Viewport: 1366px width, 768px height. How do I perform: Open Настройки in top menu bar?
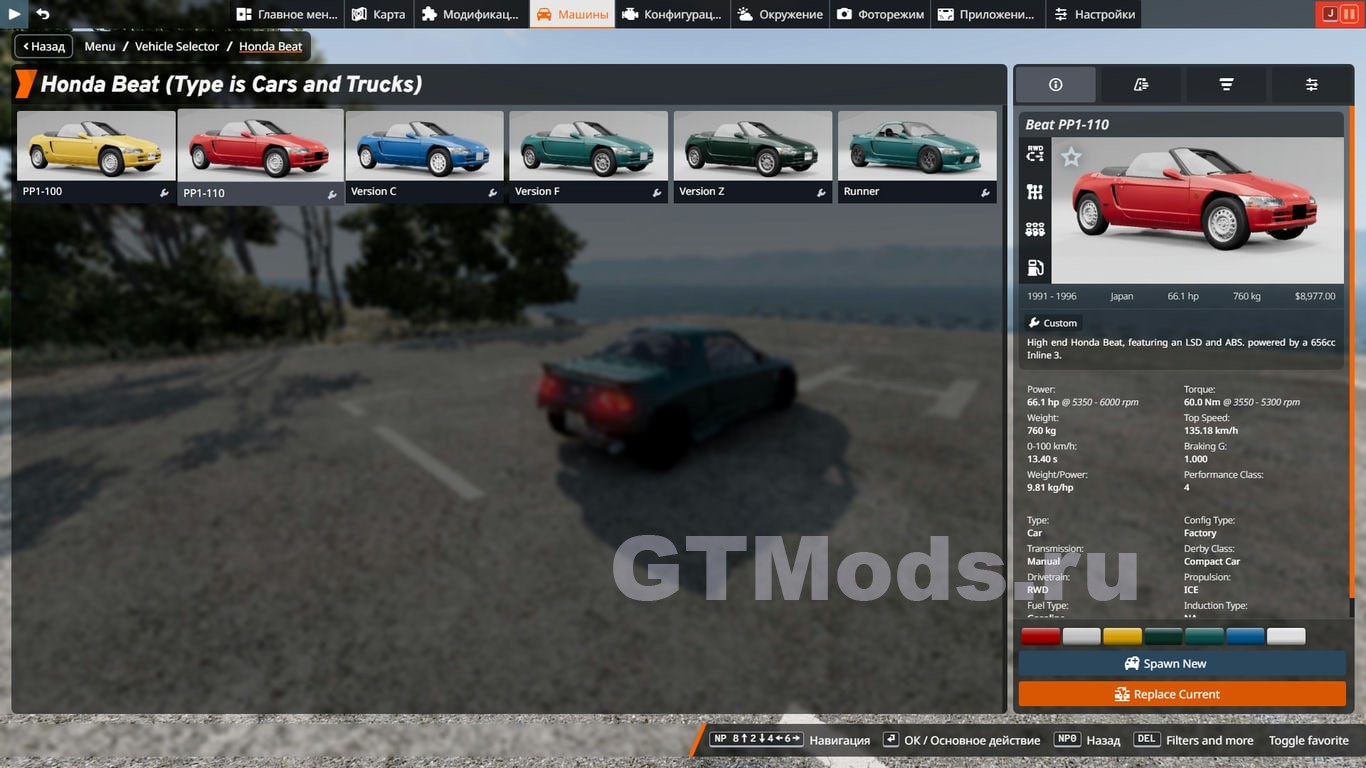1095,14
